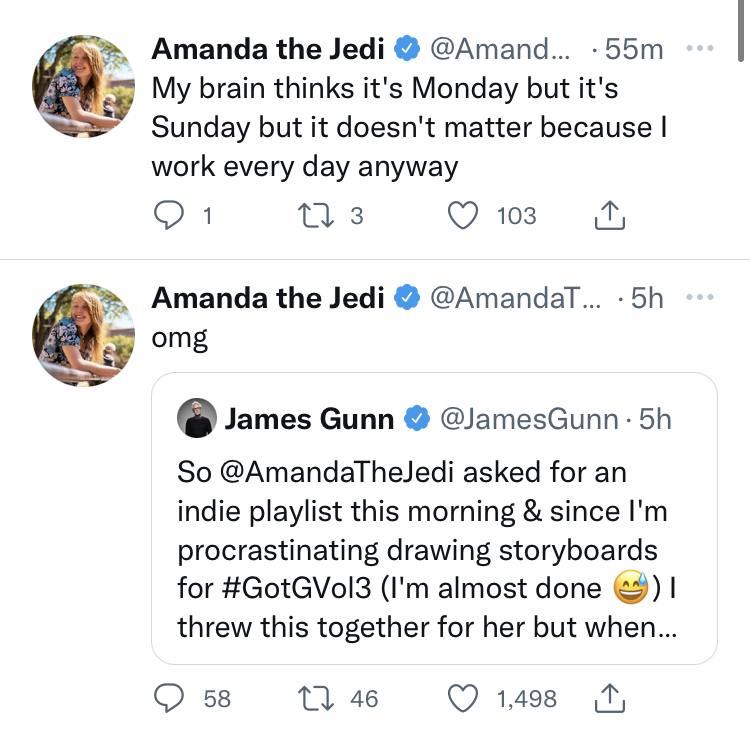Like the tweet with 103 likes
Screen dimensions: 750x747
click(x=463, y=215)
